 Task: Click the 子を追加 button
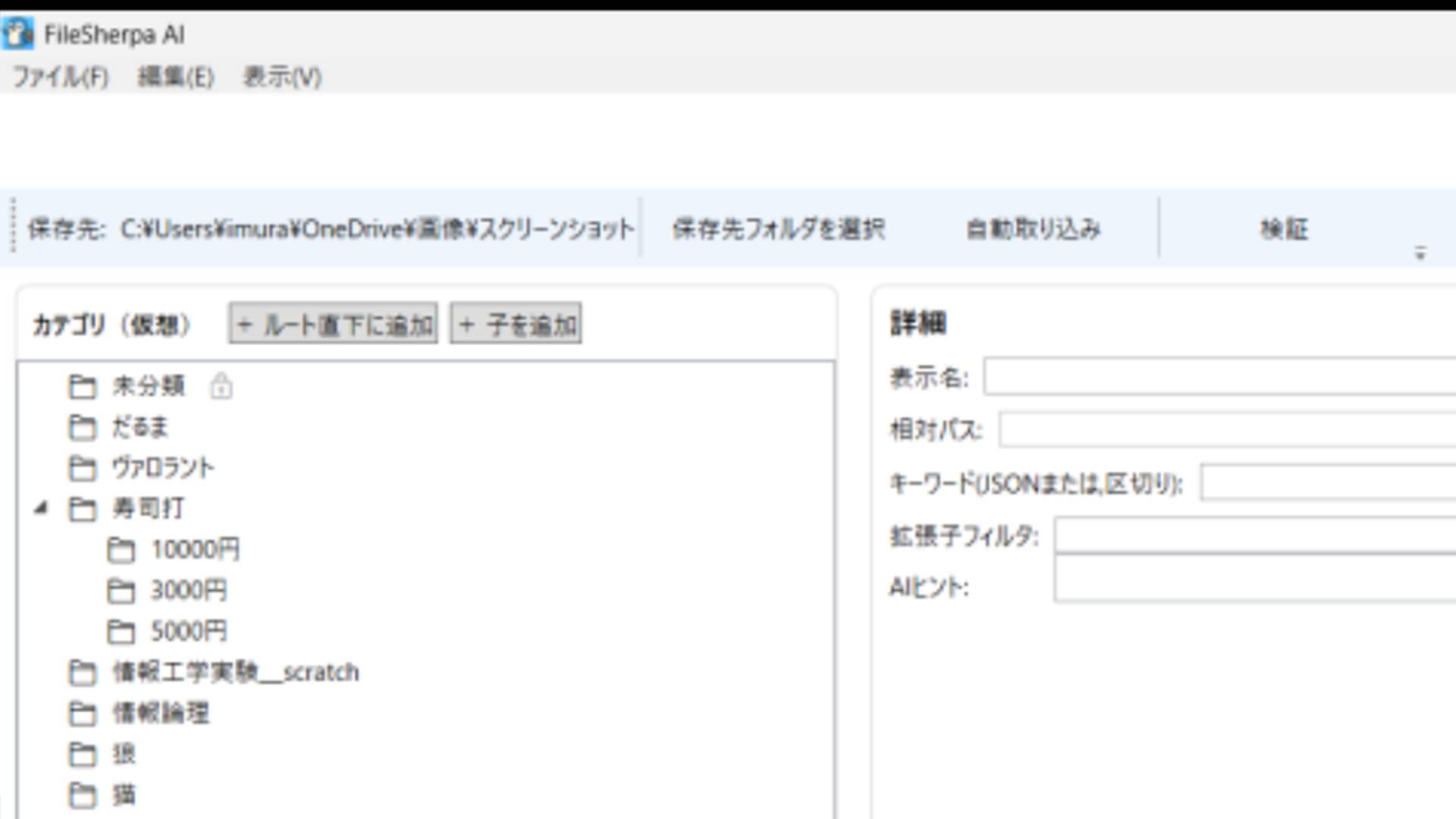pos(516,325)
